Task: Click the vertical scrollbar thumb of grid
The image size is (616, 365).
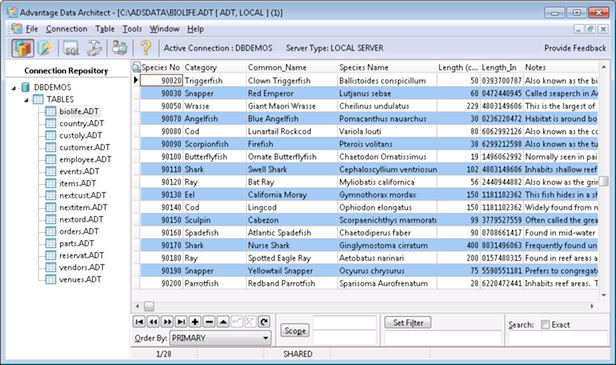Action: point(604,181)
